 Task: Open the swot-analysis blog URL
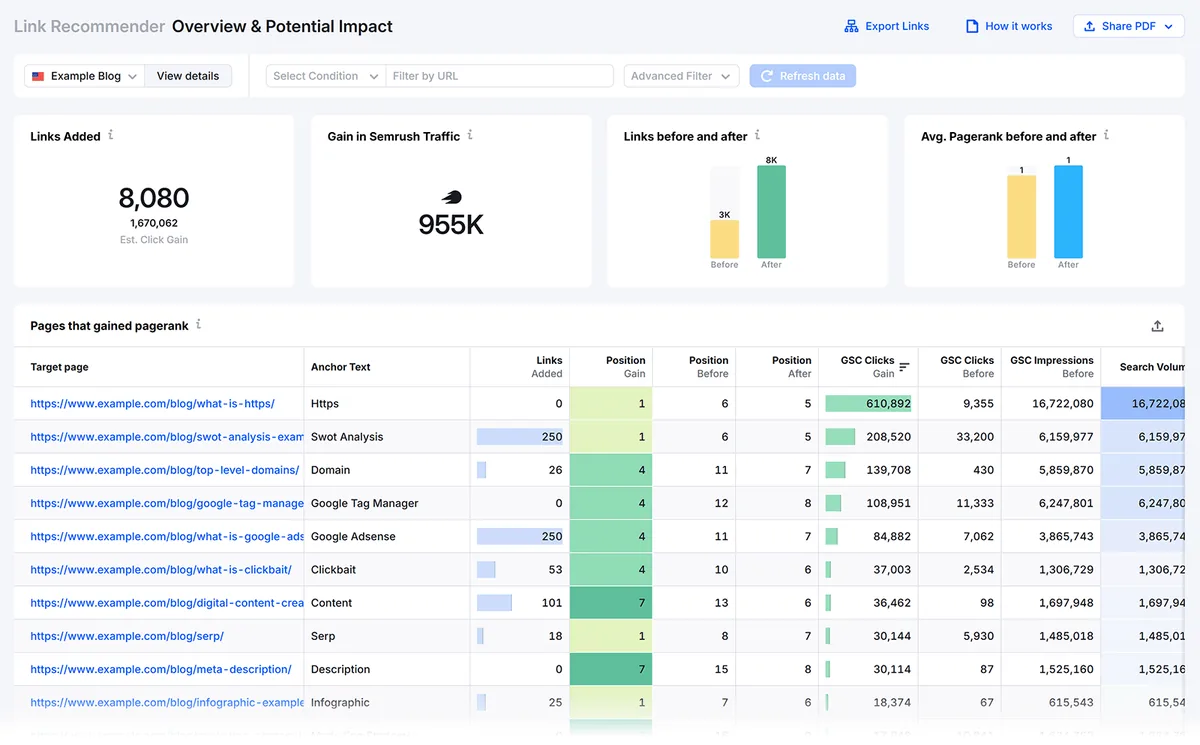(x=167, y=437)
